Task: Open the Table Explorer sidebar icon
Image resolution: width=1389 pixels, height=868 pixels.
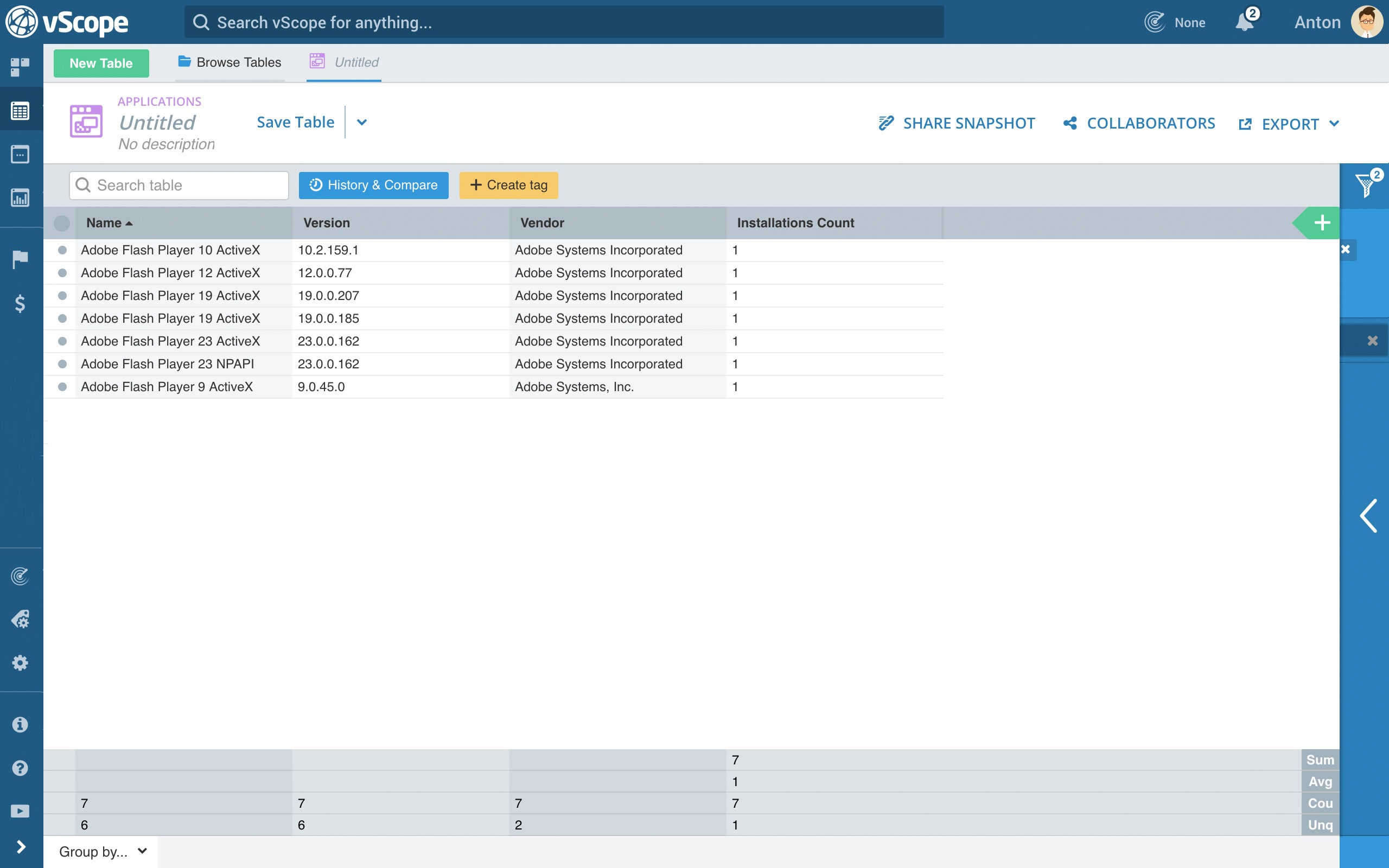Action: (x=20, y=110)
